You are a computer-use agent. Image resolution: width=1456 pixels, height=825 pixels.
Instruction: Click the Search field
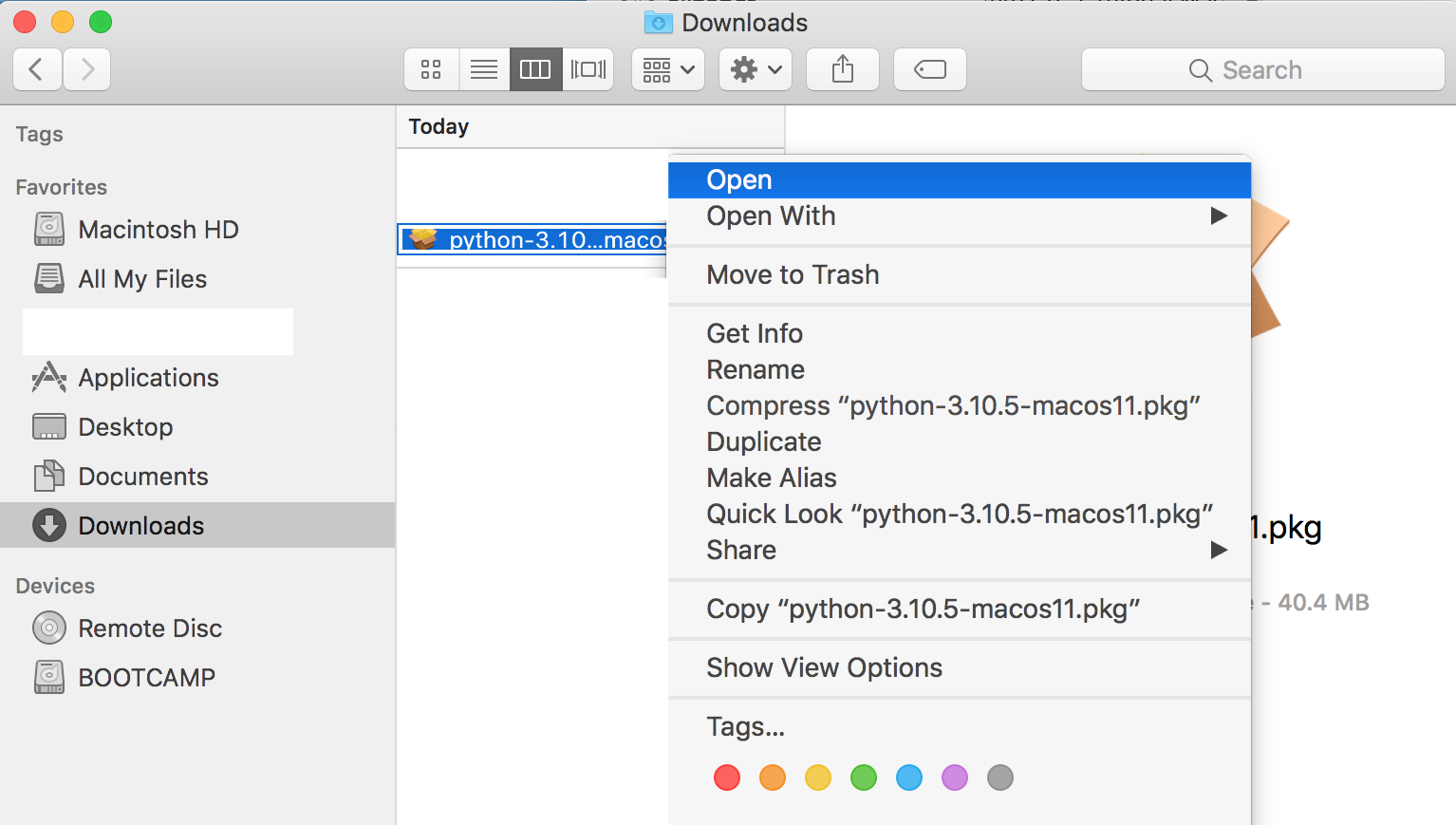(x=1262, y=69)
